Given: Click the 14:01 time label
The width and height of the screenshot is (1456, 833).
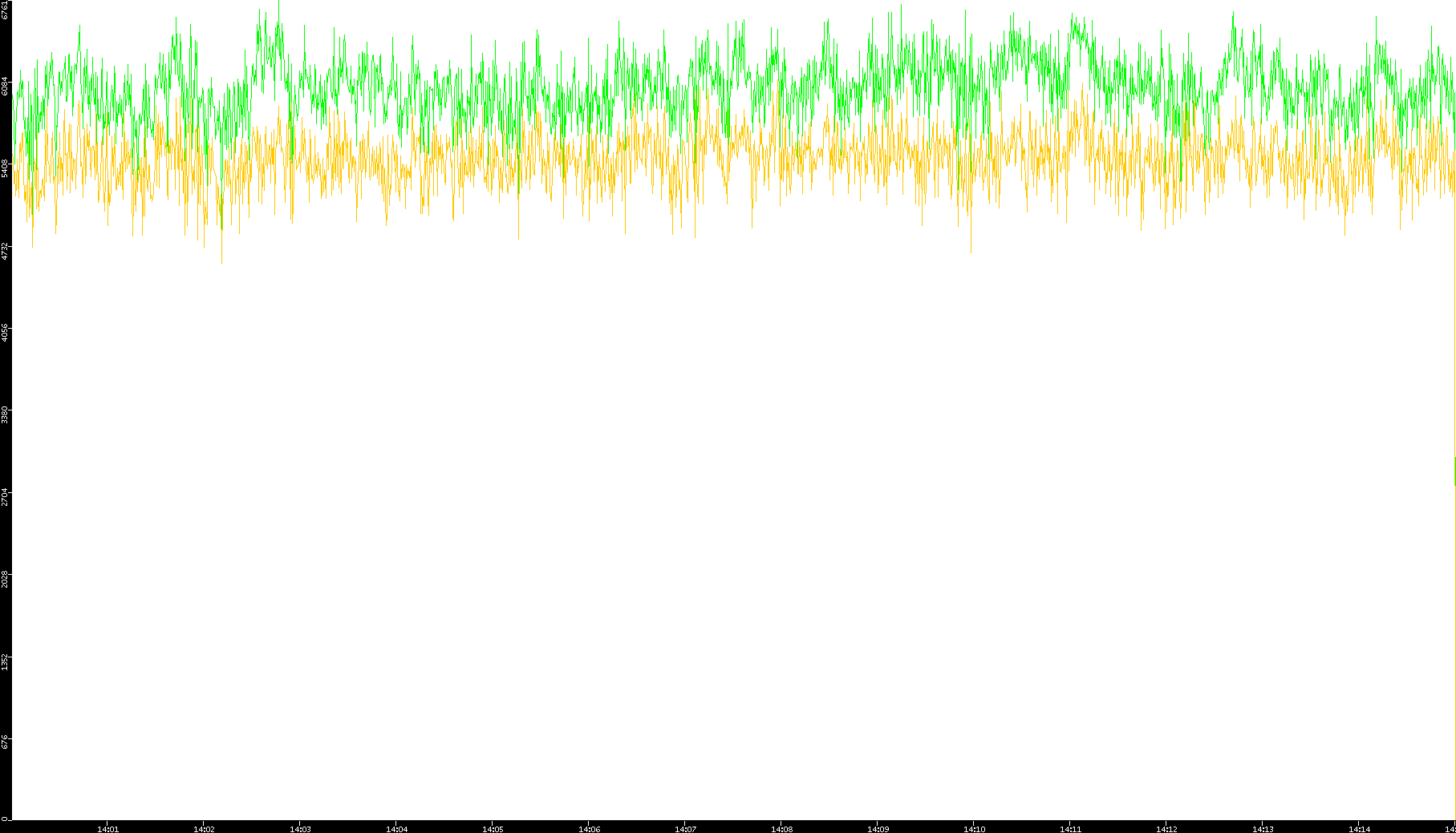Looking at the screenshot, I should coord(107,829).
